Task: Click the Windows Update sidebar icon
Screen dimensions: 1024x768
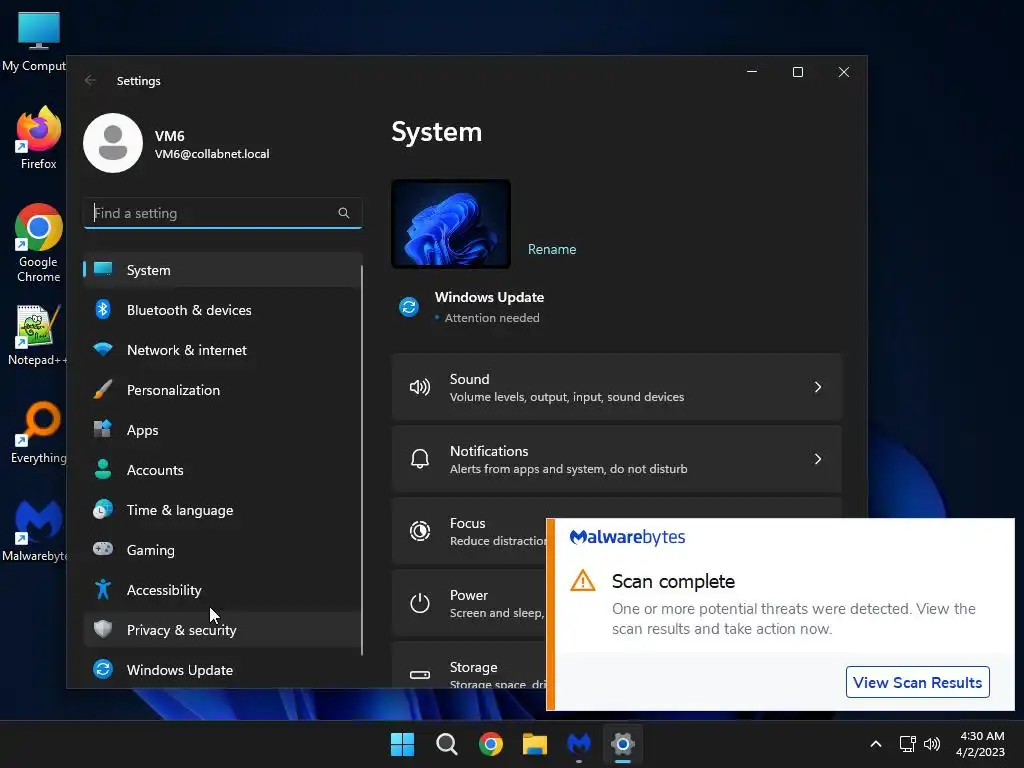Action: pos(103,669)
